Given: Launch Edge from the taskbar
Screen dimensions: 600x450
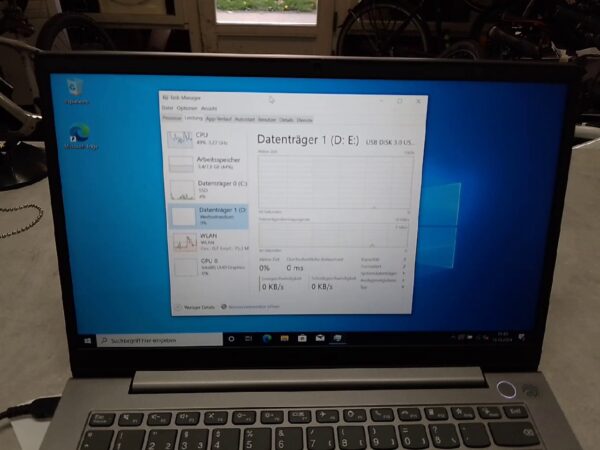Looking at the screenshot, I should click(267, 339).
